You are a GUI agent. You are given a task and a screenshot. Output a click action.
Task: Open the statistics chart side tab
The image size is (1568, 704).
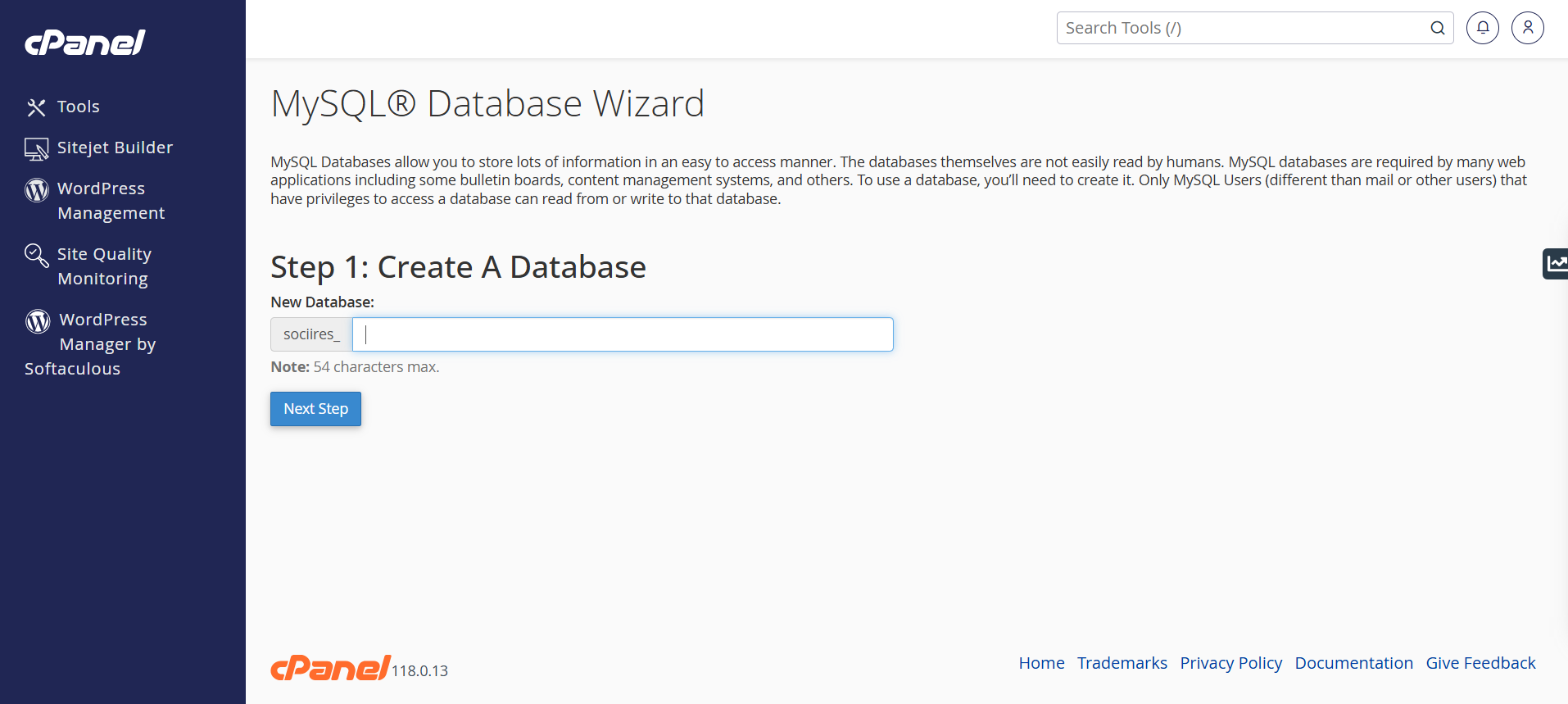(1556, 264)
